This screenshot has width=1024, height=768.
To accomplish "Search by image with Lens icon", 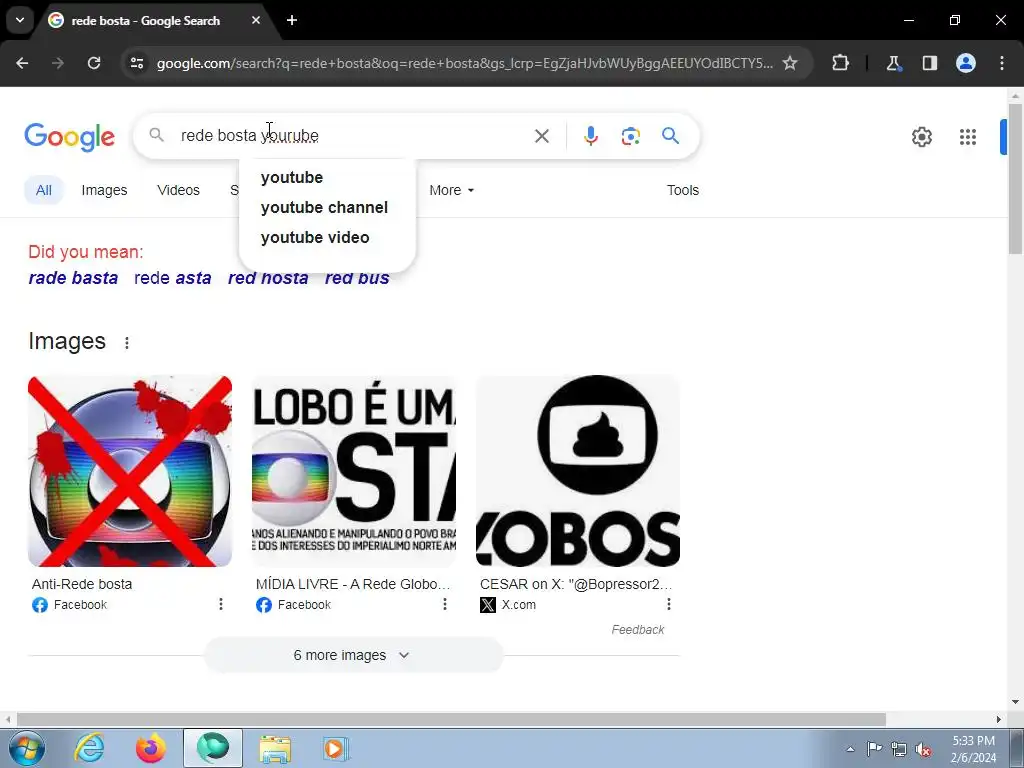I will click(630, 136).
